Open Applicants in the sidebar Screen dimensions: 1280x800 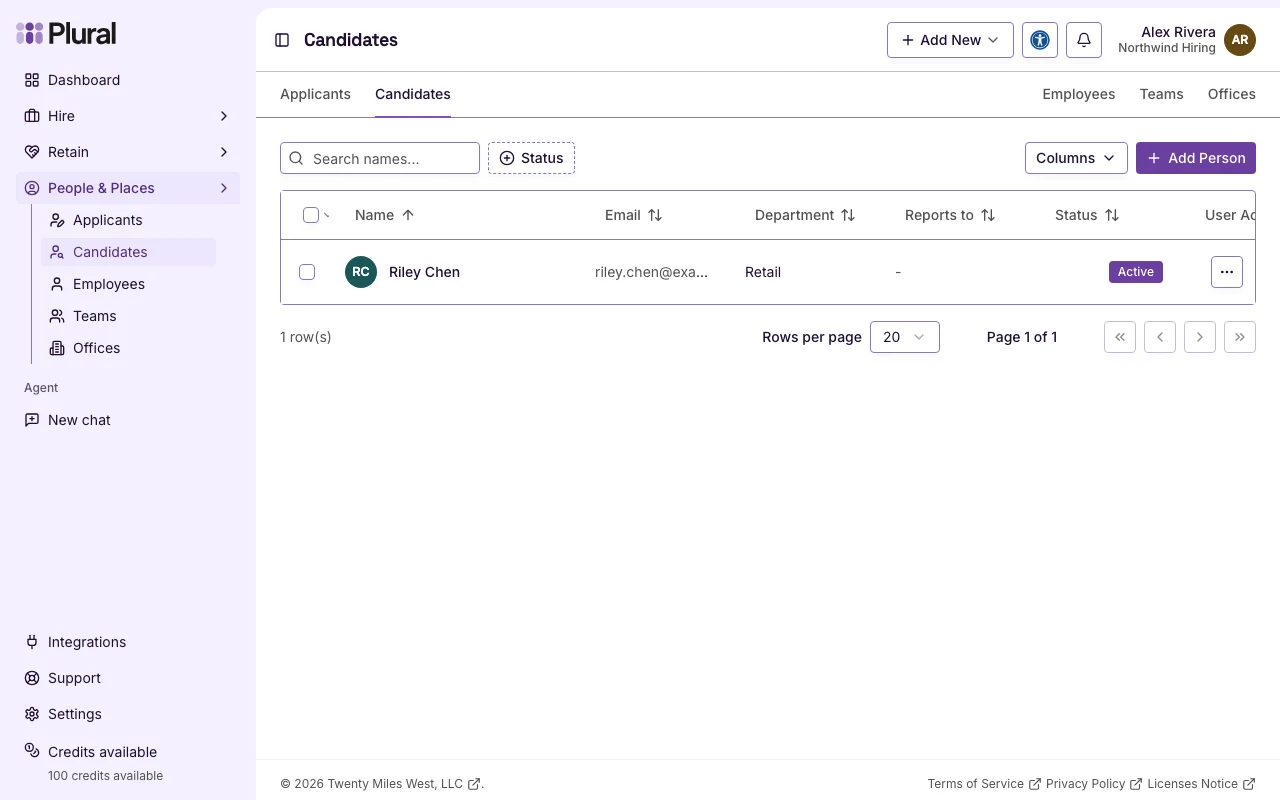(x=128, y=220)
